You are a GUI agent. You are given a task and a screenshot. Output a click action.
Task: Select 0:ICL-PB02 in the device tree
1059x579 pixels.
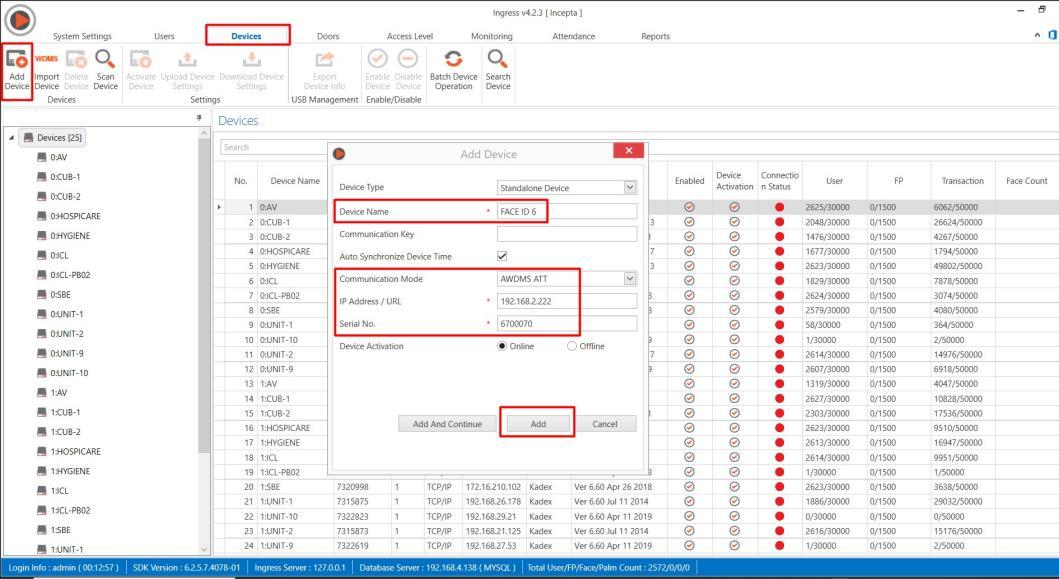click(x=70, y=275)
